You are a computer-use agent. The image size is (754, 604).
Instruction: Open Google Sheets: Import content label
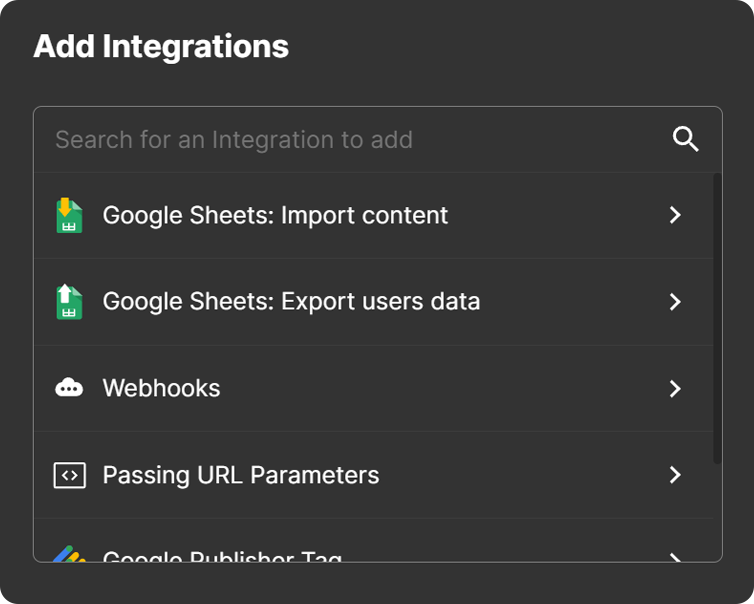click(x=275, y=215)
